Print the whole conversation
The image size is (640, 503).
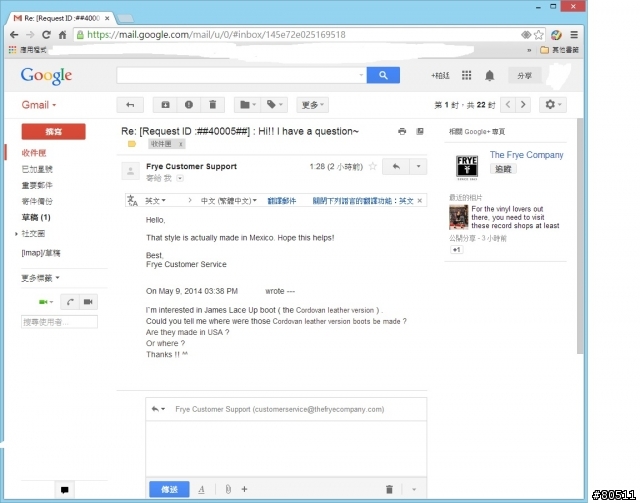point(402,131)
